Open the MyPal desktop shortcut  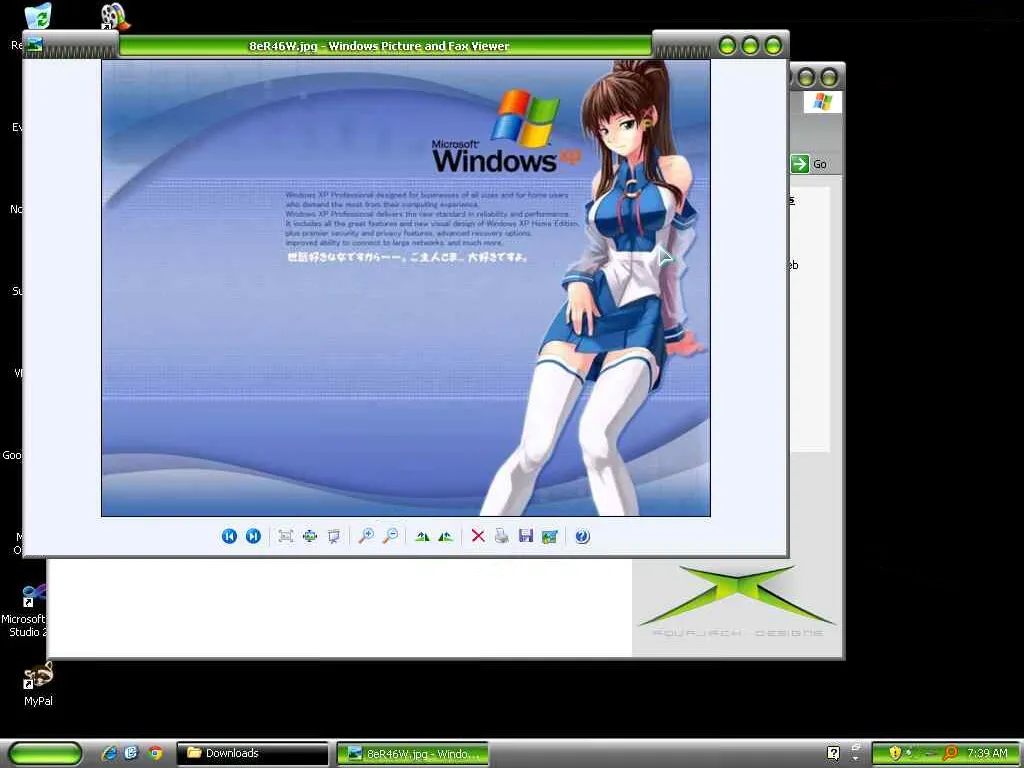click(x=38, y=684)
